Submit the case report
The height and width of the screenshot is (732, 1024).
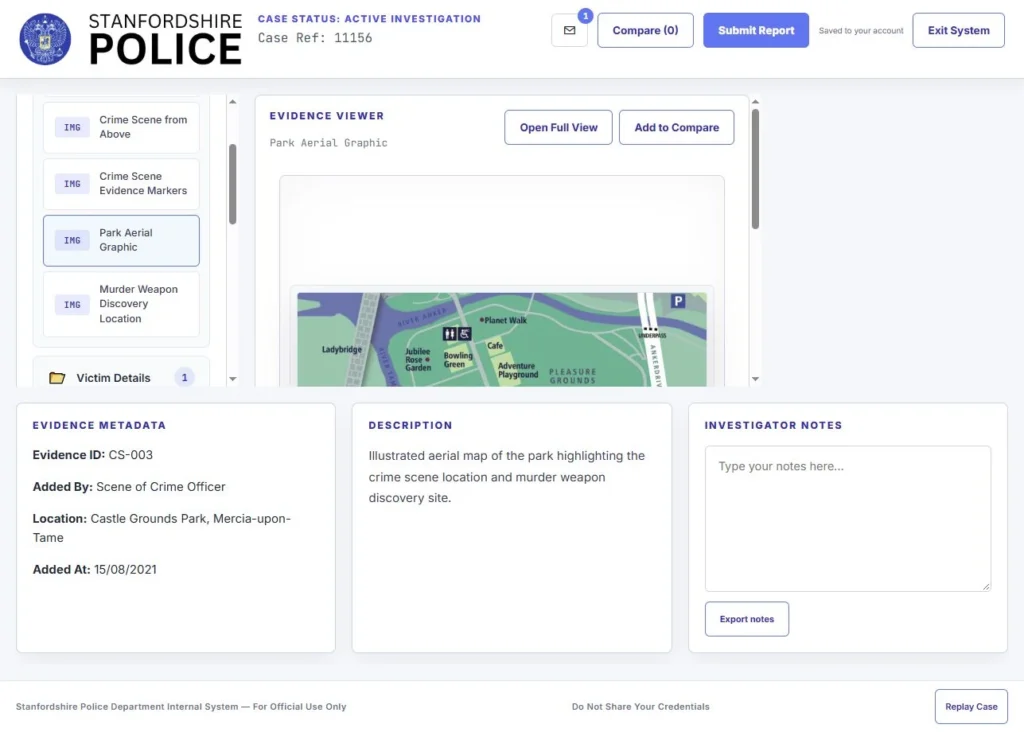pos(756,30)
